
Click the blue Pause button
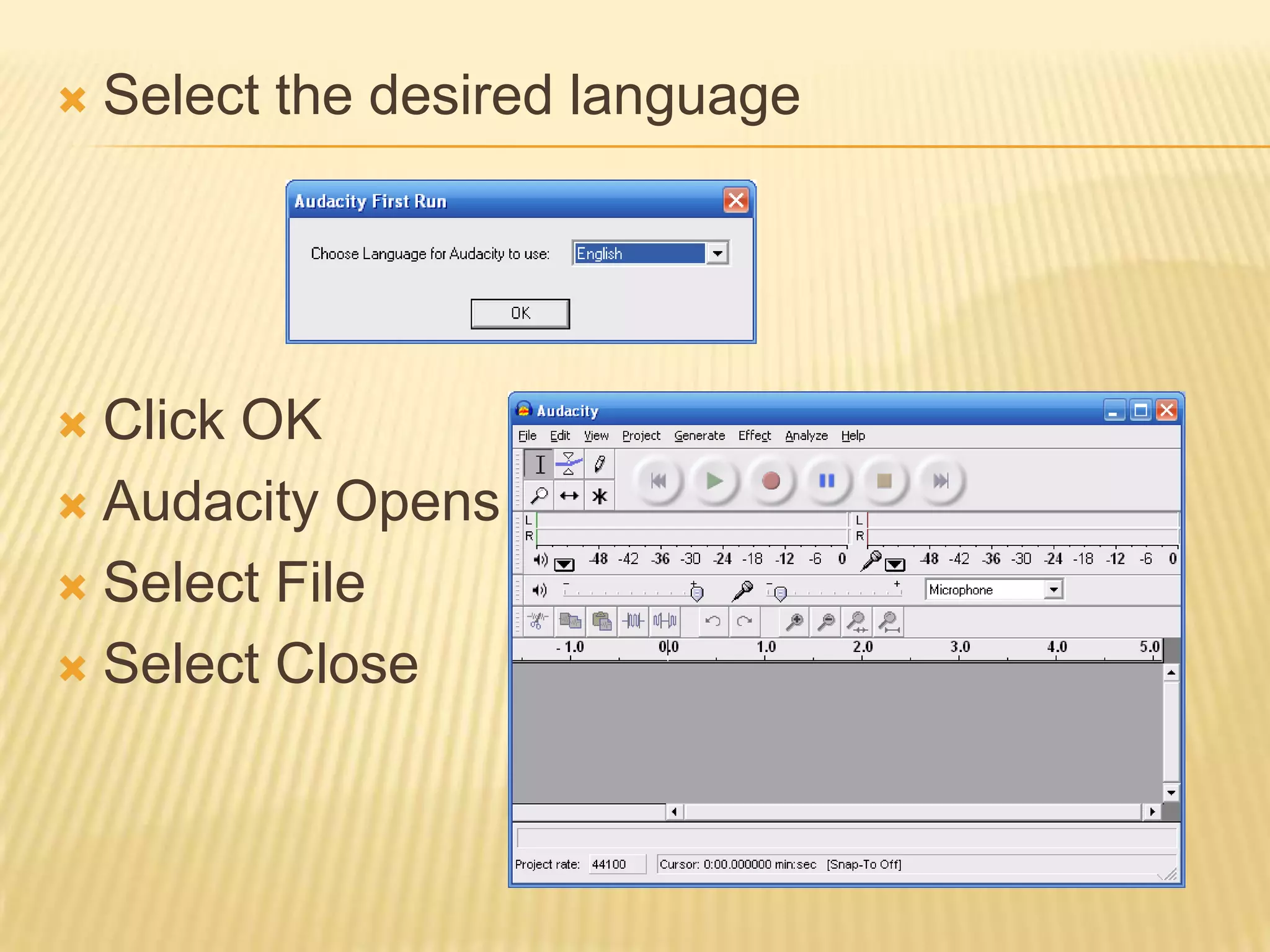(827, 480)
